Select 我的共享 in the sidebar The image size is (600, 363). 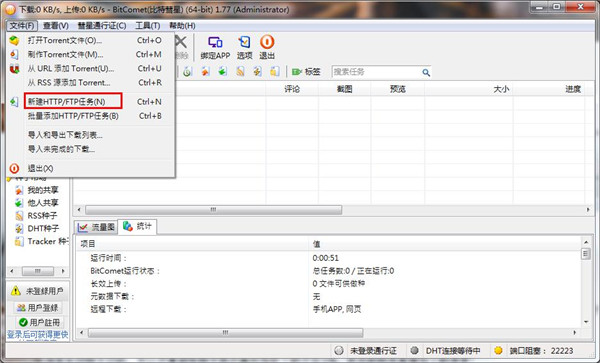tap(37, 190)
